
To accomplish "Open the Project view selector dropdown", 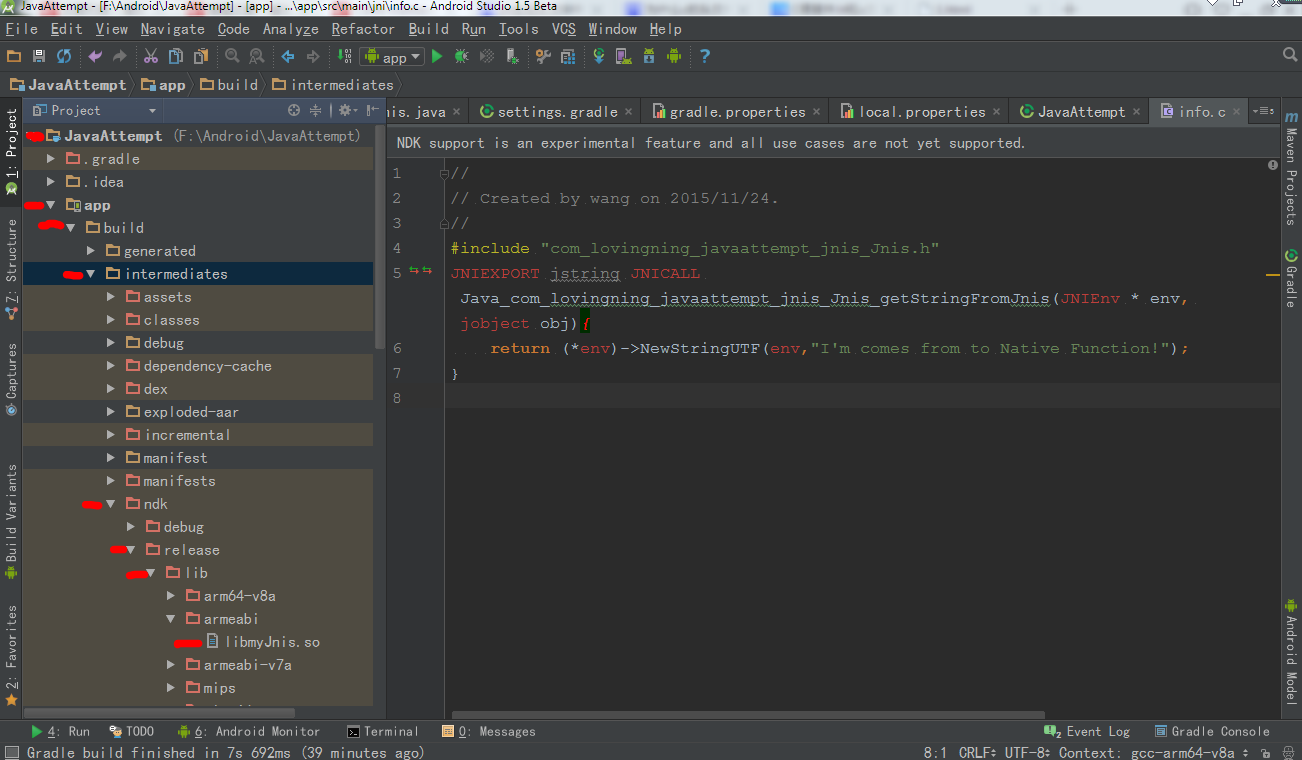I will 94,110.
